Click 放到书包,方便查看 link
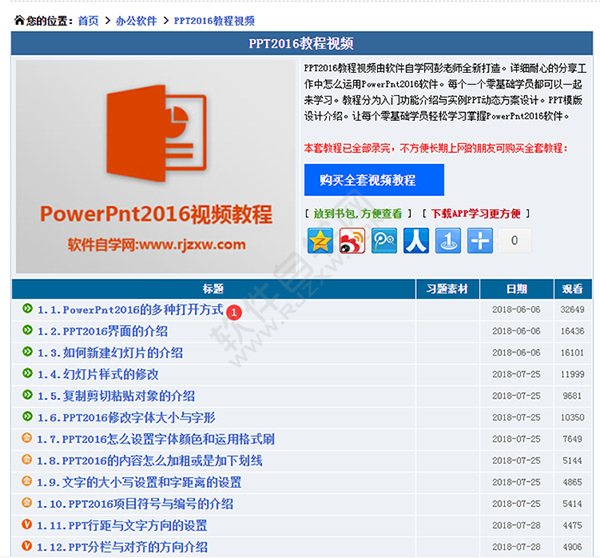 click(358, 214)
